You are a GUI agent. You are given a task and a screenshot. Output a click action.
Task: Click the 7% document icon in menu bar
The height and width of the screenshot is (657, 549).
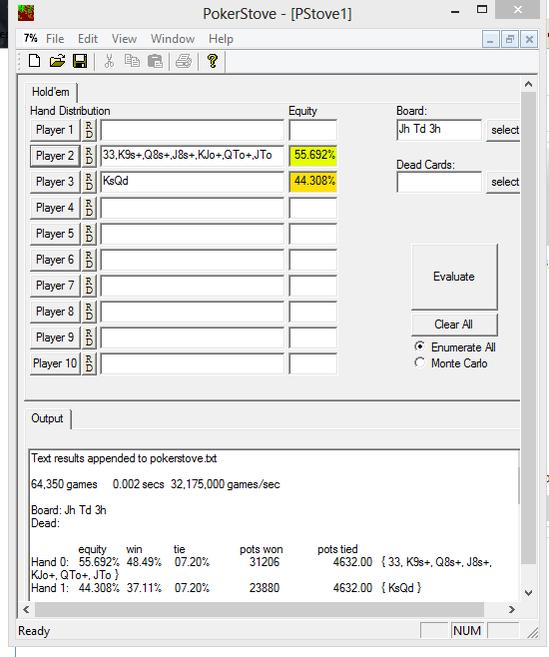pos(30,39)
